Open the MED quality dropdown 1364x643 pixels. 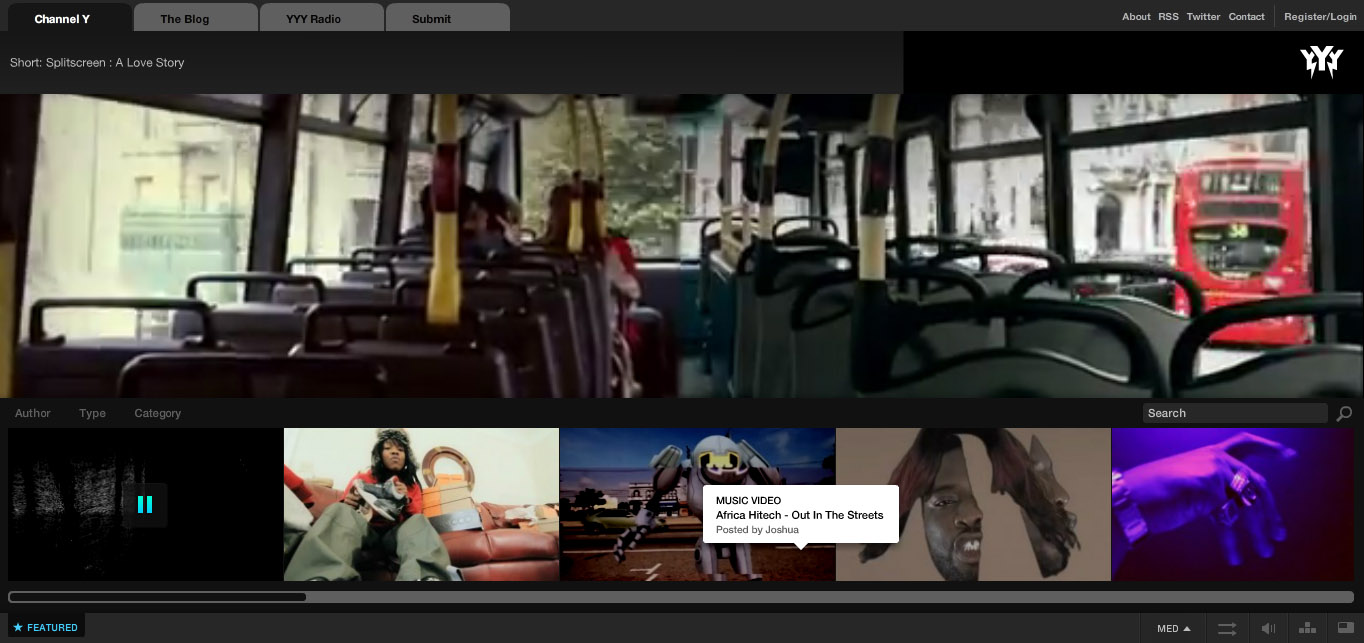(1173, 629)
